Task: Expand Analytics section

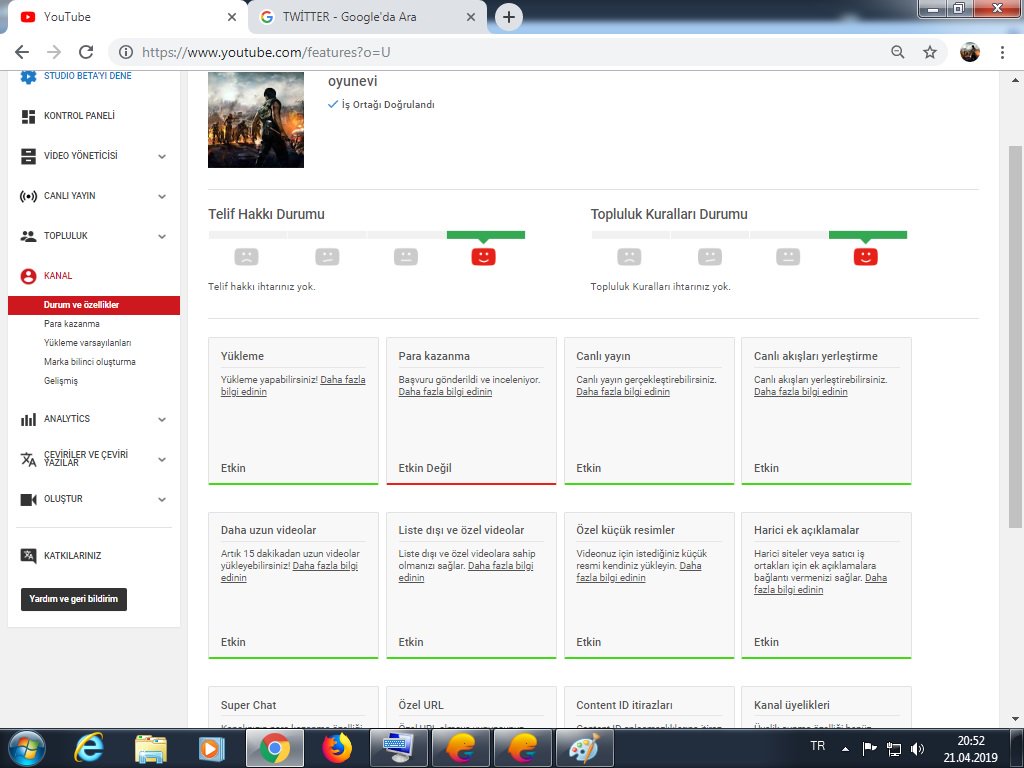Action: [x=162, y=419]
